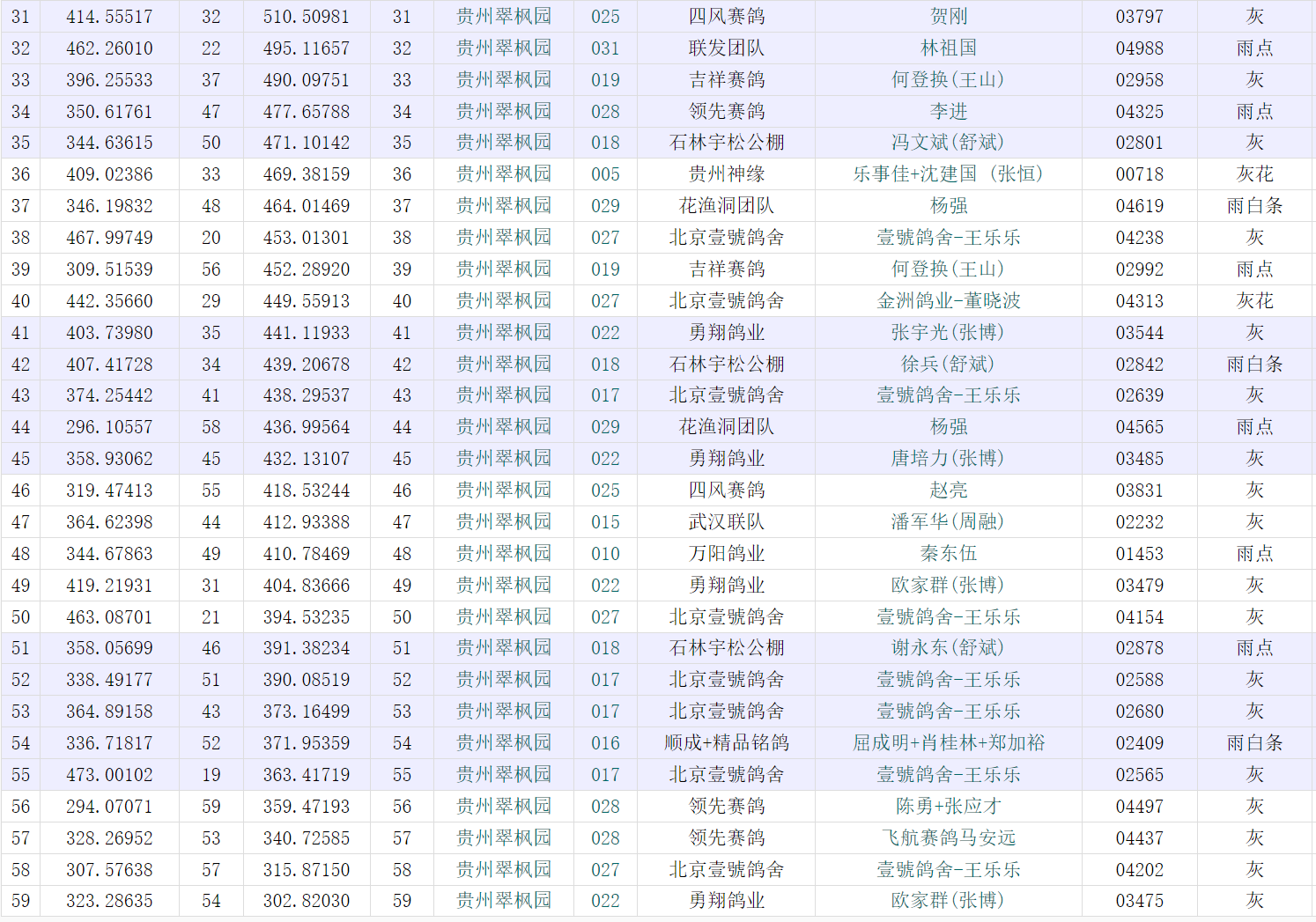Click the 万阳鸽业 team cell

tap(726, 554)
